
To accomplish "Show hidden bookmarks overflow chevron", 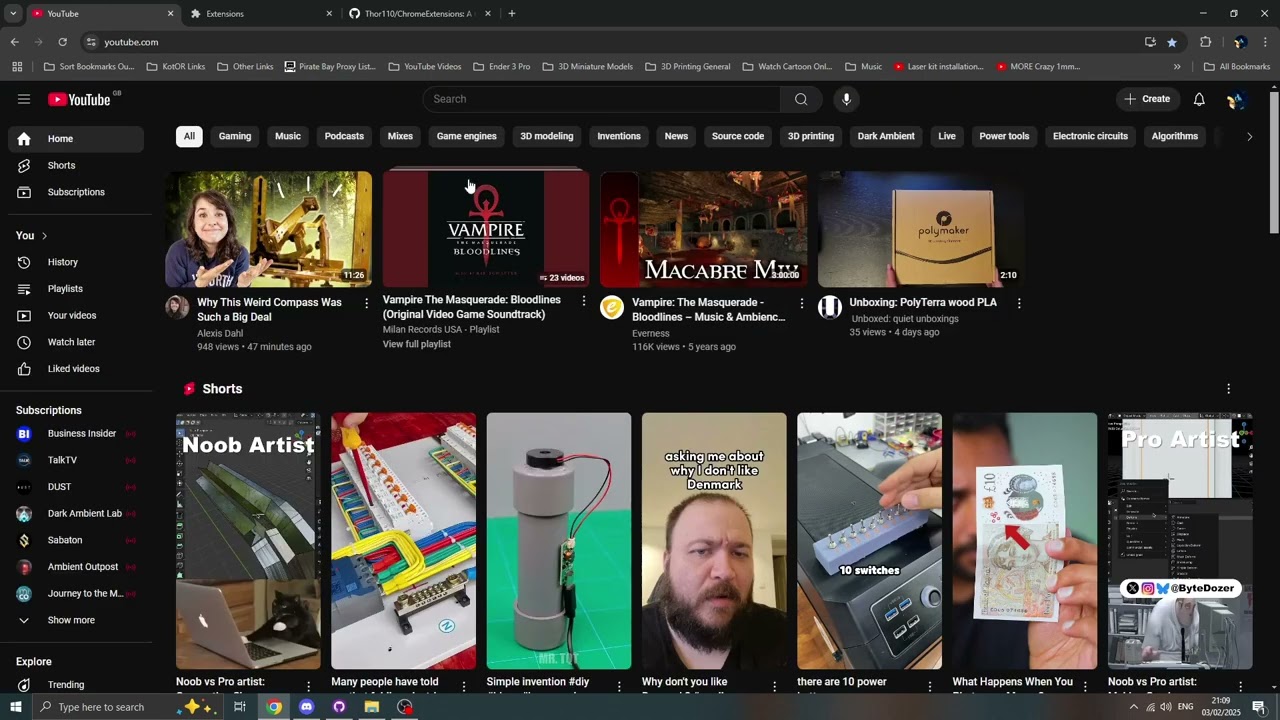I will 1177,67.
